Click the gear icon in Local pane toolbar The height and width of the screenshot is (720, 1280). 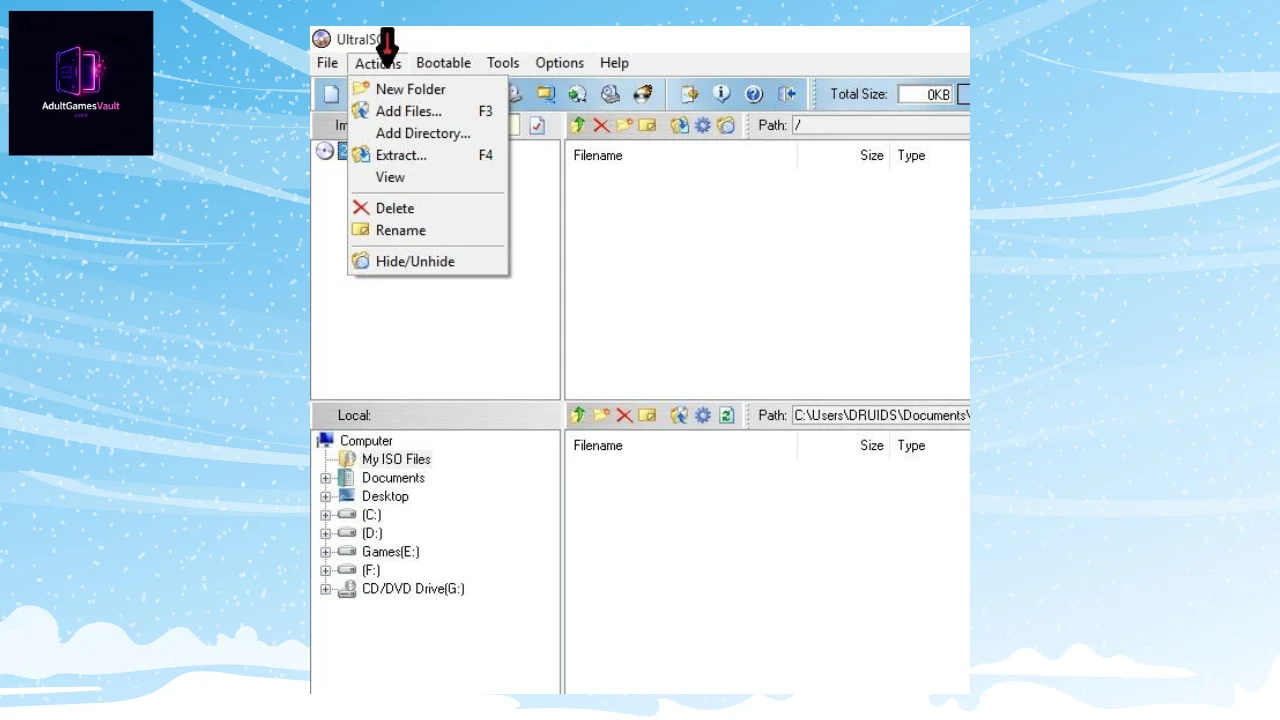[x=703, y=415]
